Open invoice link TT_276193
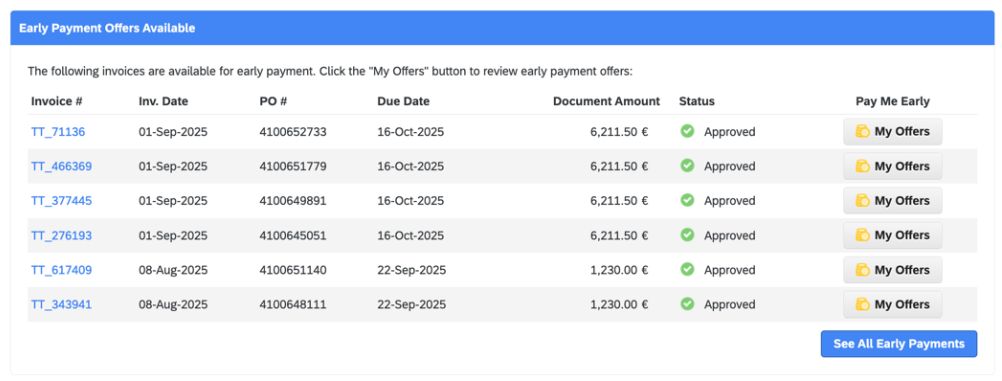Screen dimensions: 1002x381 tap(61, 235)
